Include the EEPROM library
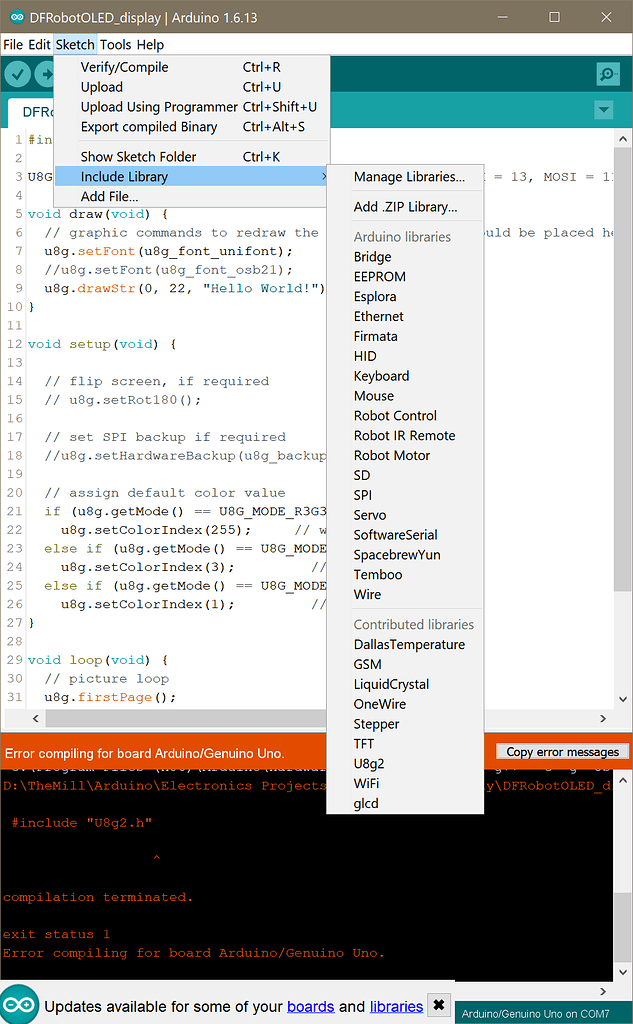This screenshot has width=633, height=1024. pyautogui.click(x=405, y=277)
